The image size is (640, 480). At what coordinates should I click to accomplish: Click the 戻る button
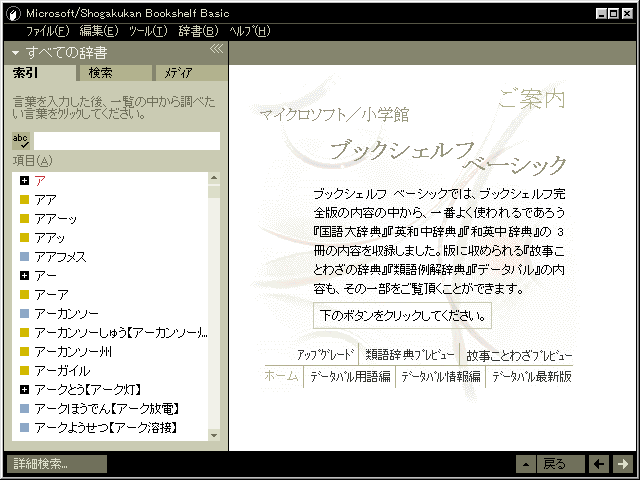560,464
